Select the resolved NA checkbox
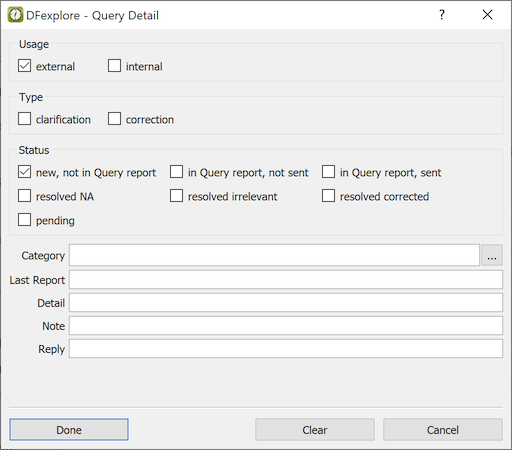The width and height of the screenshot is (512, 450). coord(24,196)
